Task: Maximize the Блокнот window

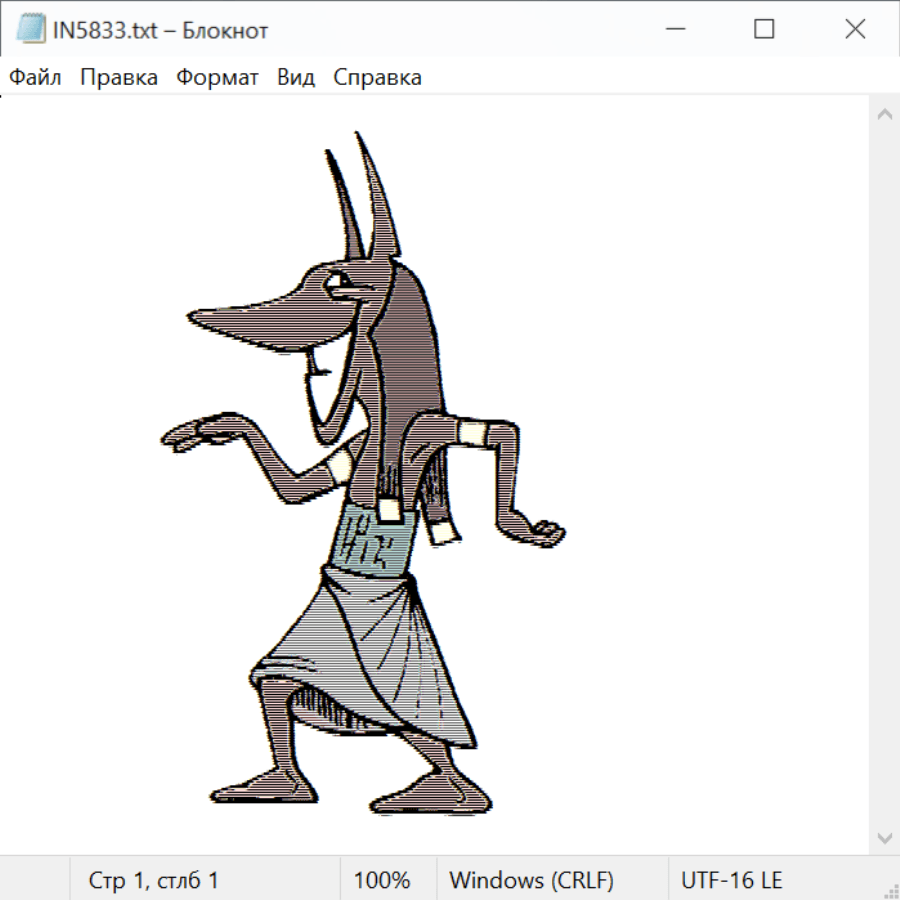Action: coord(764,30)
